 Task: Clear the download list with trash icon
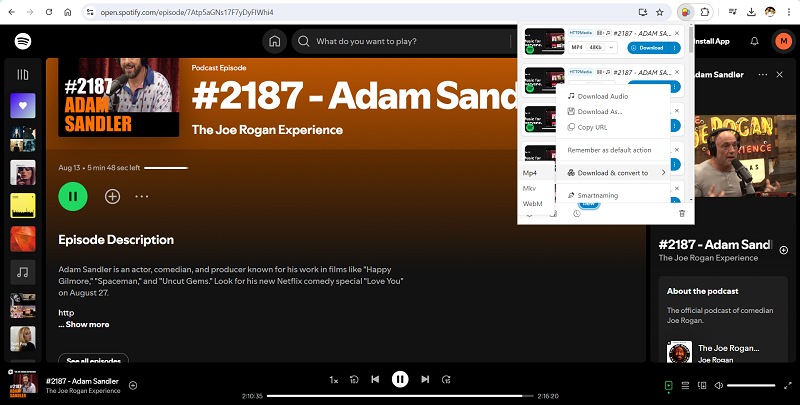[x=681, y=213]
